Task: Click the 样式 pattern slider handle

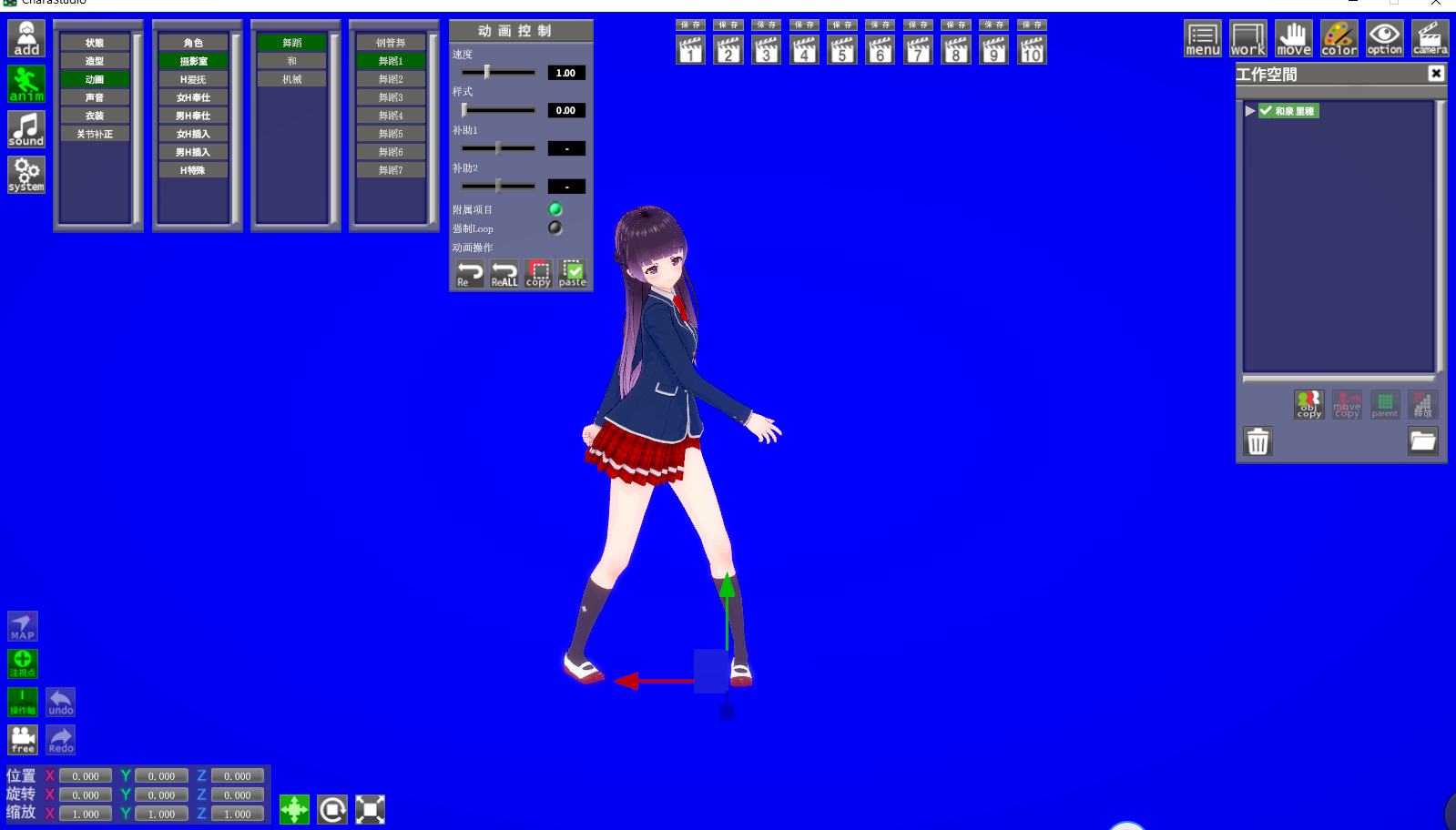Action: [x=464, y=110]
